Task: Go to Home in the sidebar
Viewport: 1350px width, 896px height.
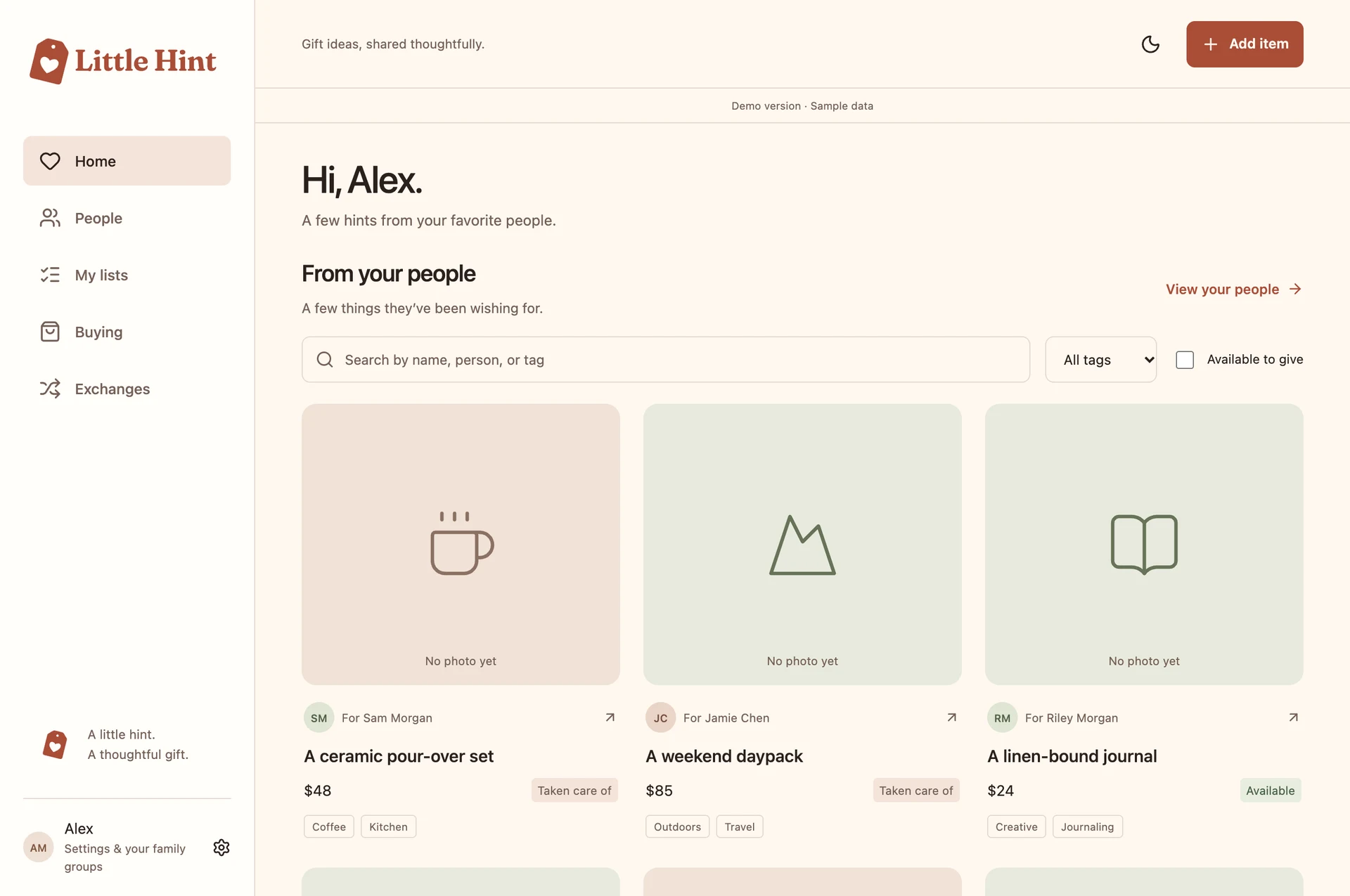Action: [127, 161]
